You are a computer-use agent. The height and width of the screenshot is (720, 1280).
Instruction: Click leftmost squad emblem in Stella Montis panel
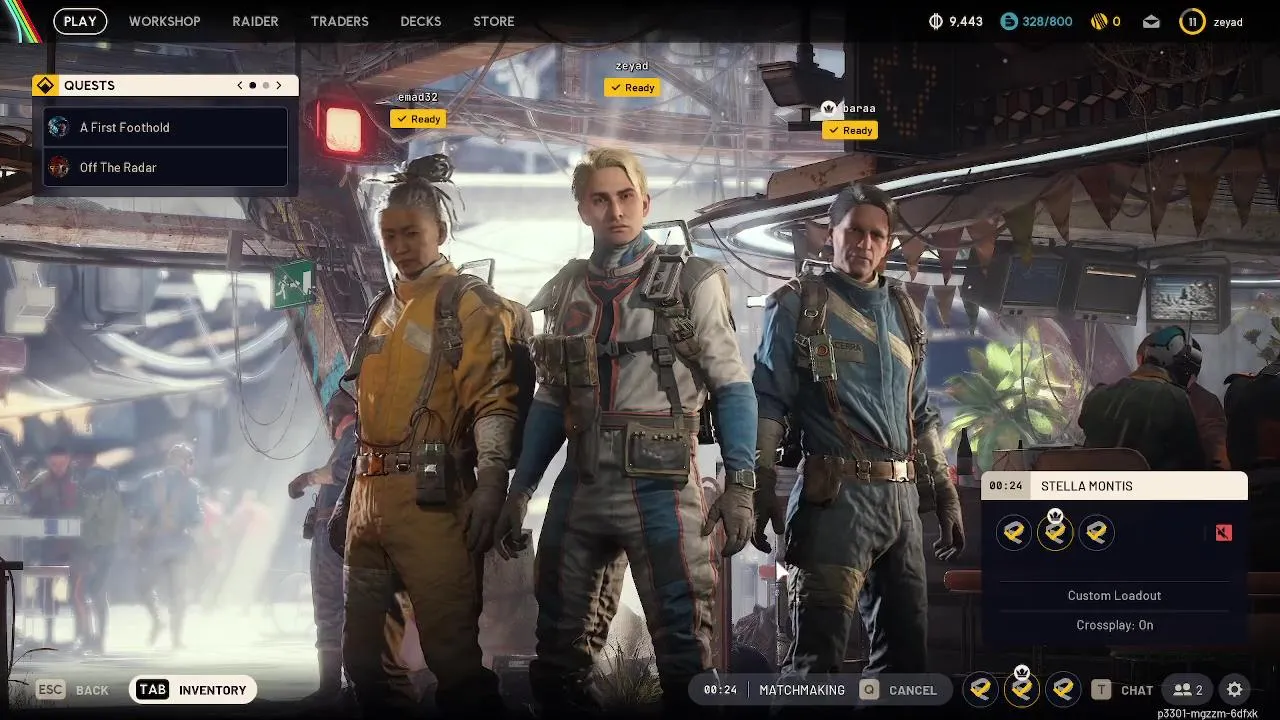click(1014, 533)
